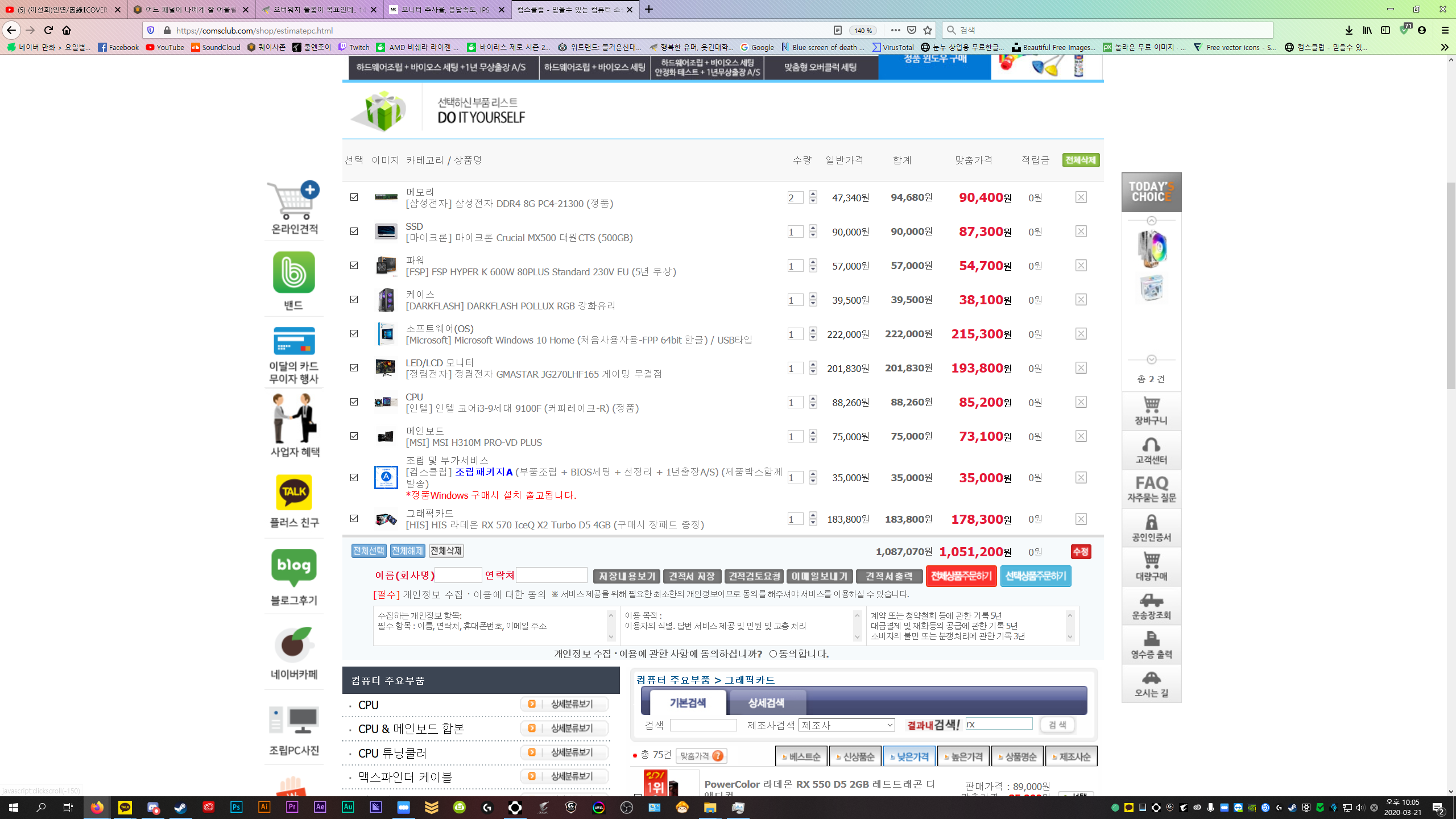The width and height of the screenshot is (1456, 819).
Task: Click the 견적서 출력 button
Action: point(888,577)
